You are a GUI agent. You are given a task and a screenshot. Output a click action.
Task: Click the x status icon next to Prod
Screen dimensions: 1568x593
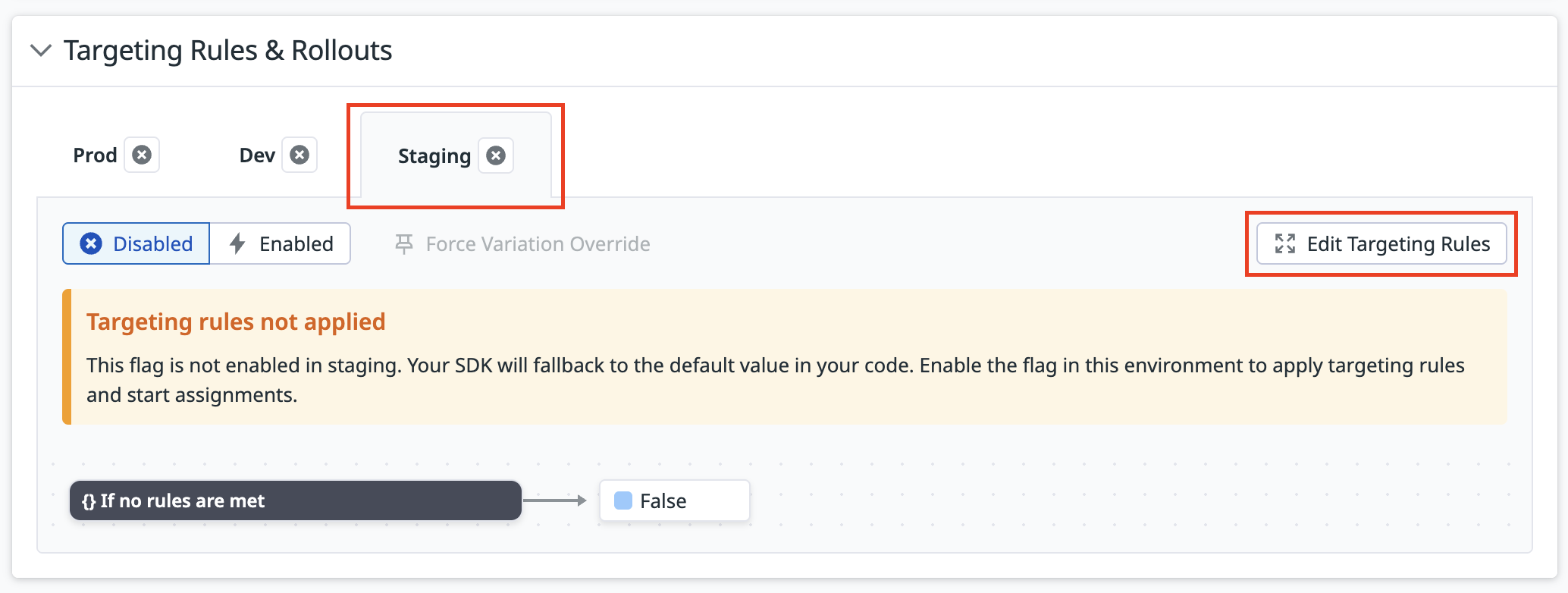[x=142, y=155]
